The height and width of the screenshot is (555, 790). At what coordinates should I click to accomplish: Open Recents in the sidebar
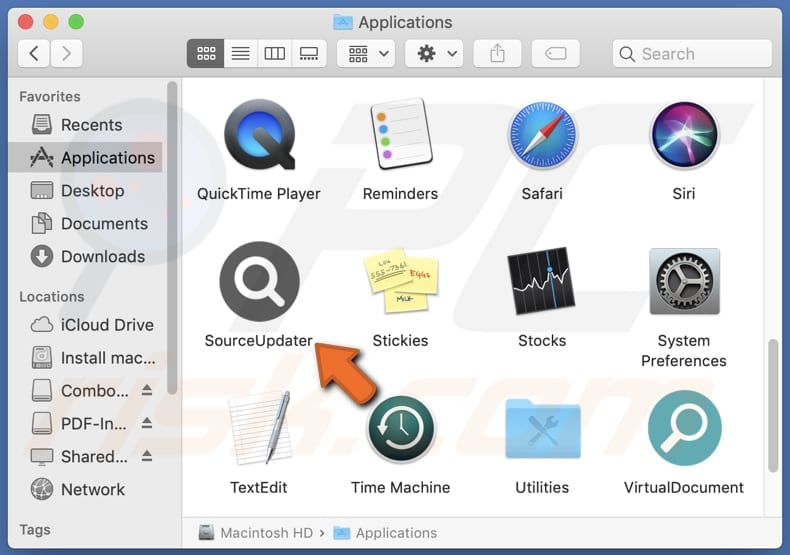point(85,125)
